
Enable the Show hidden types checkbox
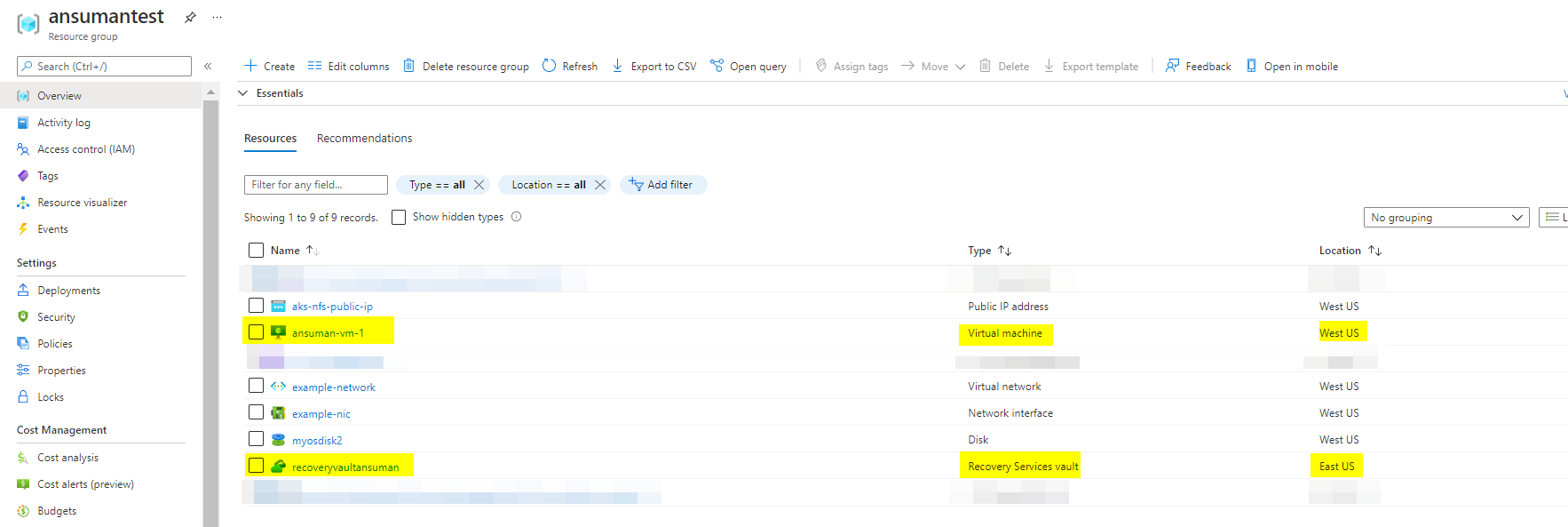point(399,217)
